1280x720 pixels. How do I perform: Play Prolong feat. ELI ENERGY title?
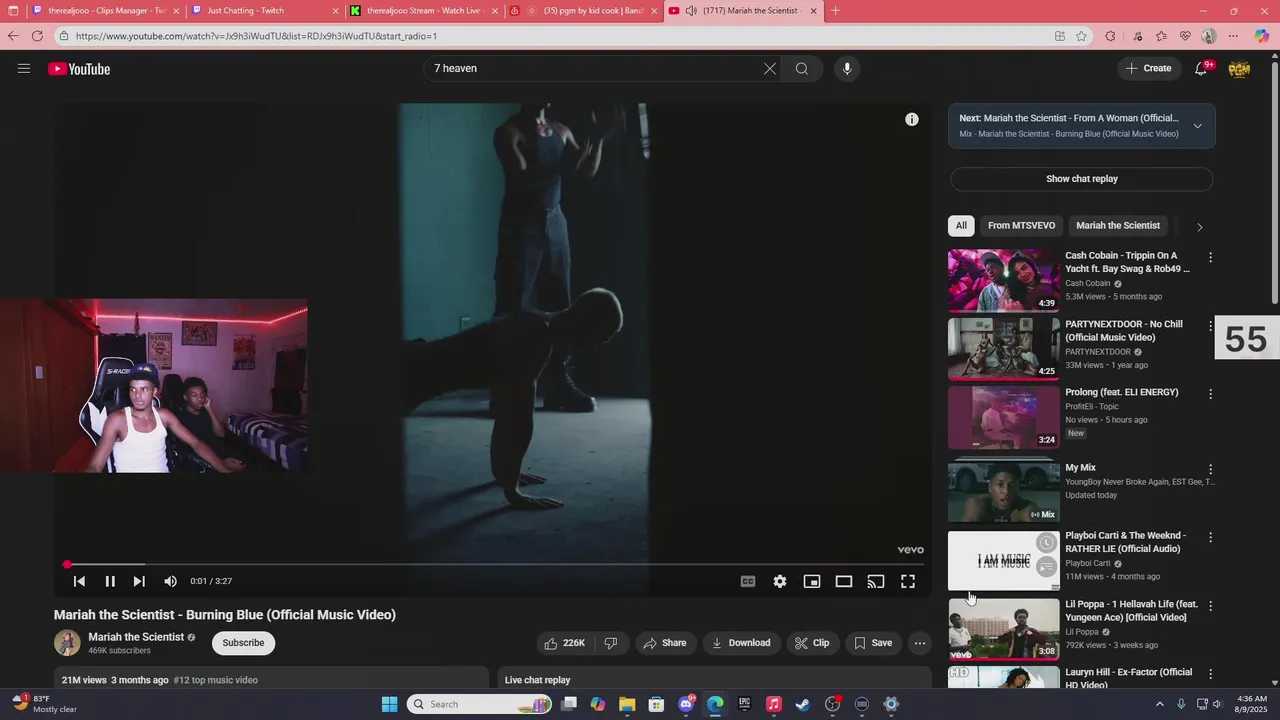[x=1122, y=392]
